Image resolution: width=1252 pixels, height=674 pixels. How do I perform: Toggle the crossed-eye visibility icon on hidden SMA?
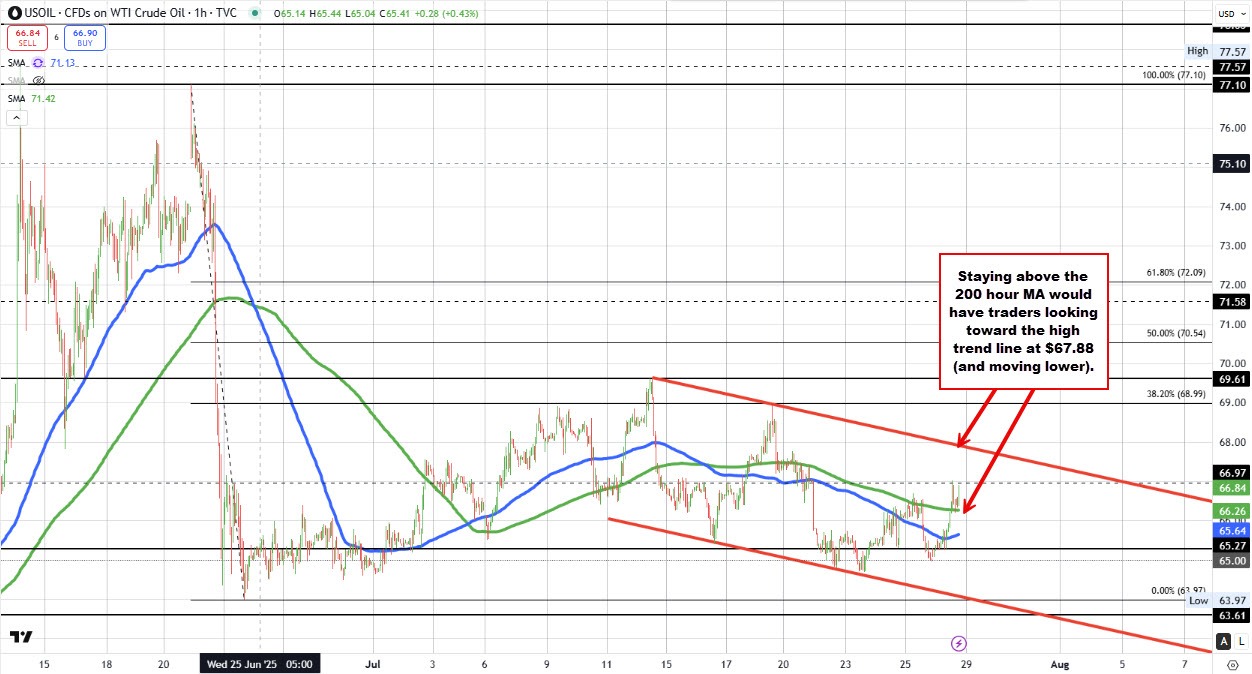(x=40, y=79)
